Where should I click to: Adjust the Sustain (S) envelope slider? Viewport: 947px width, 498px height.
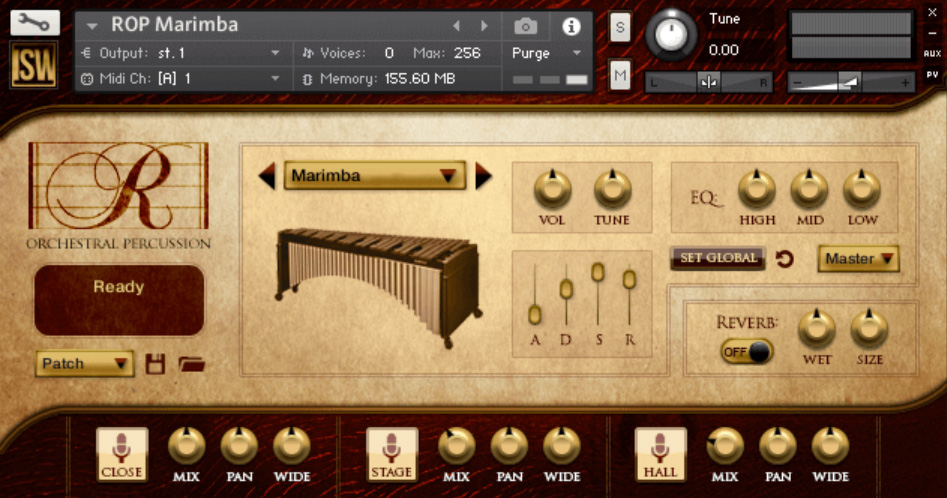[597, 272]
